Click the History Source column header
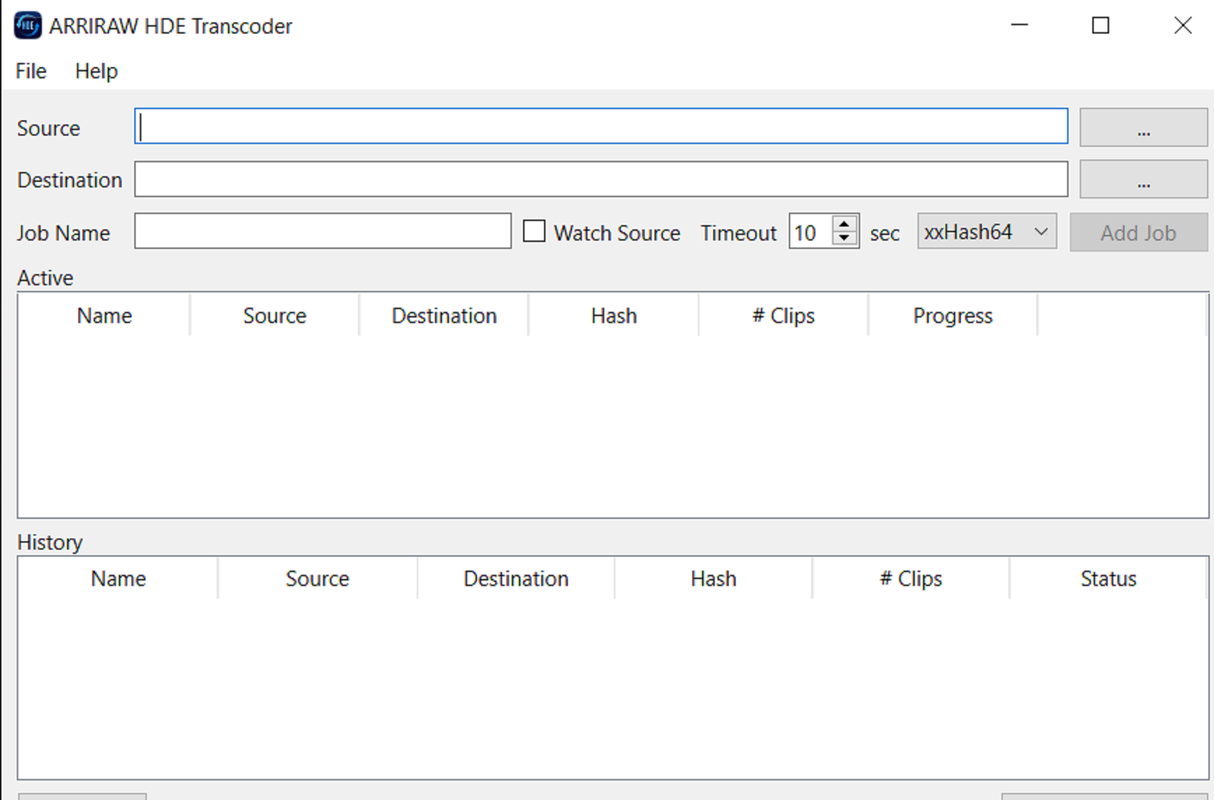The height and width of the screenshot is (800, 1214). pos(317,579)
